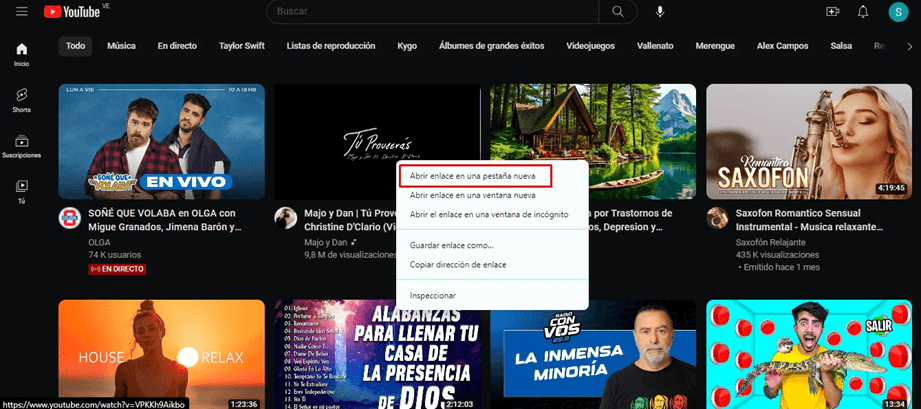Select the Salsa chip
Viewport: 921px width, 409px height.
coord(841,46)
